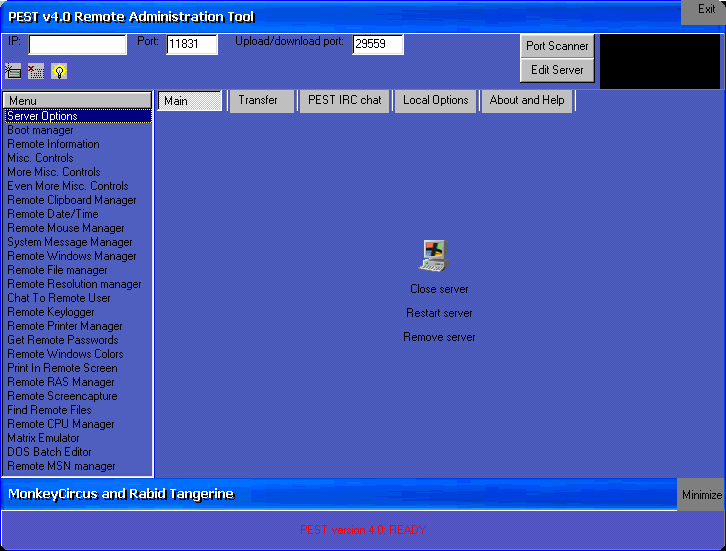Click the Port field showing 11831
Image resolution: width=726 pixels, height=551 pixels.
192,44
